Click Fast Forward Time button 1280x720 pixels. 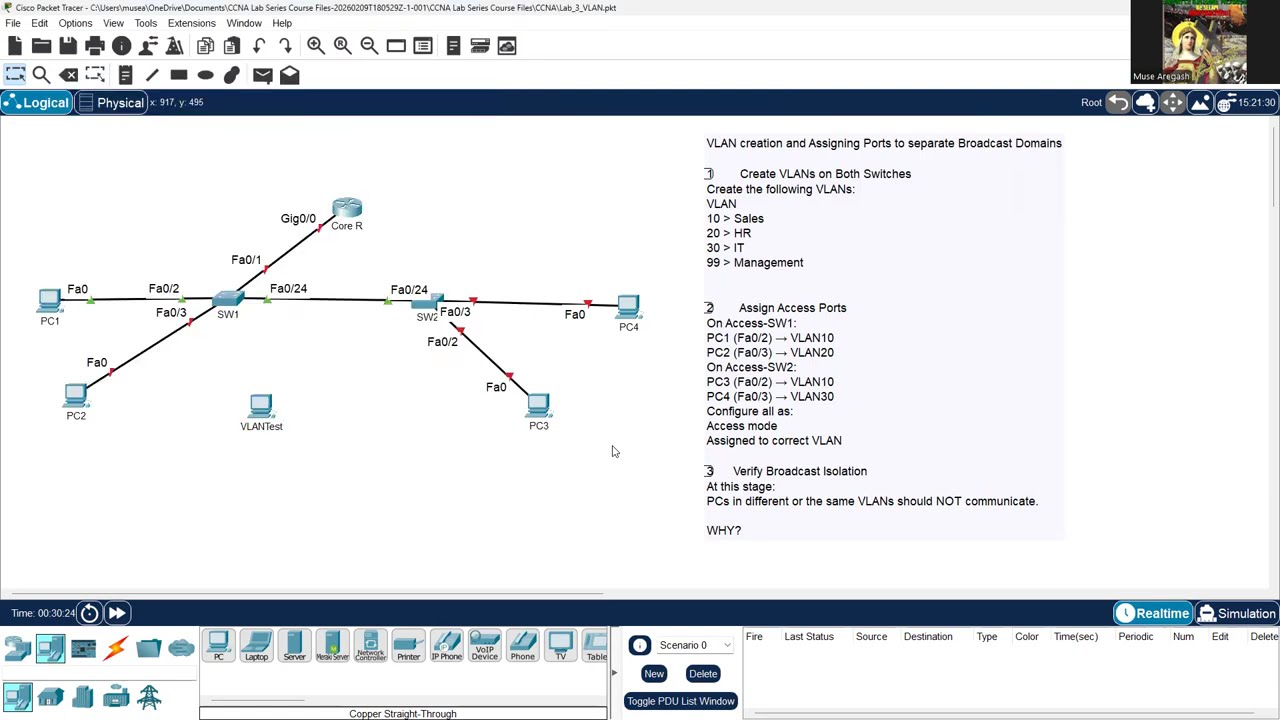(117, 613)
